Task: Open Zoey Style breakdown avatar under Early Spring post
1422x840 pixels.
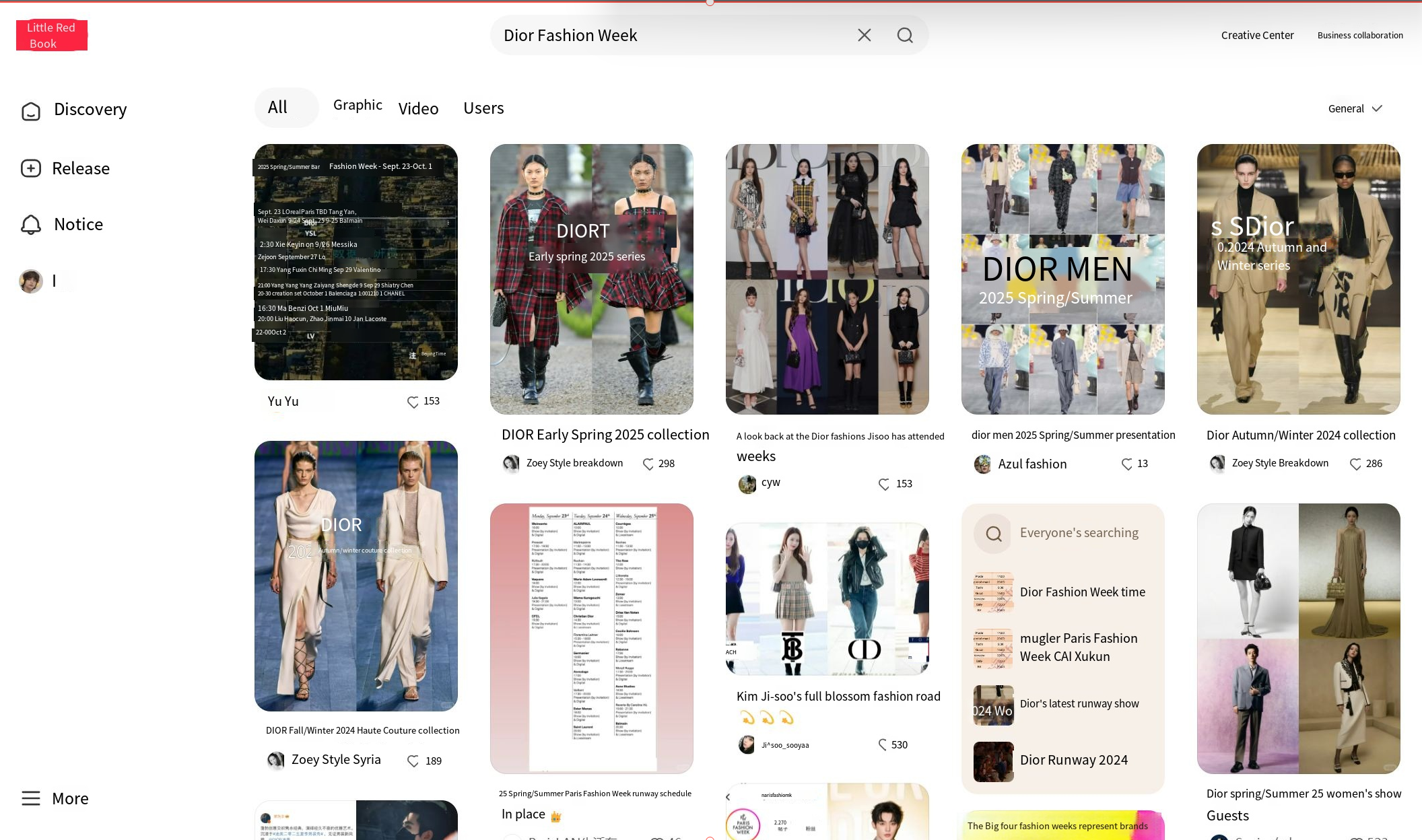Action: coord(511,463)
